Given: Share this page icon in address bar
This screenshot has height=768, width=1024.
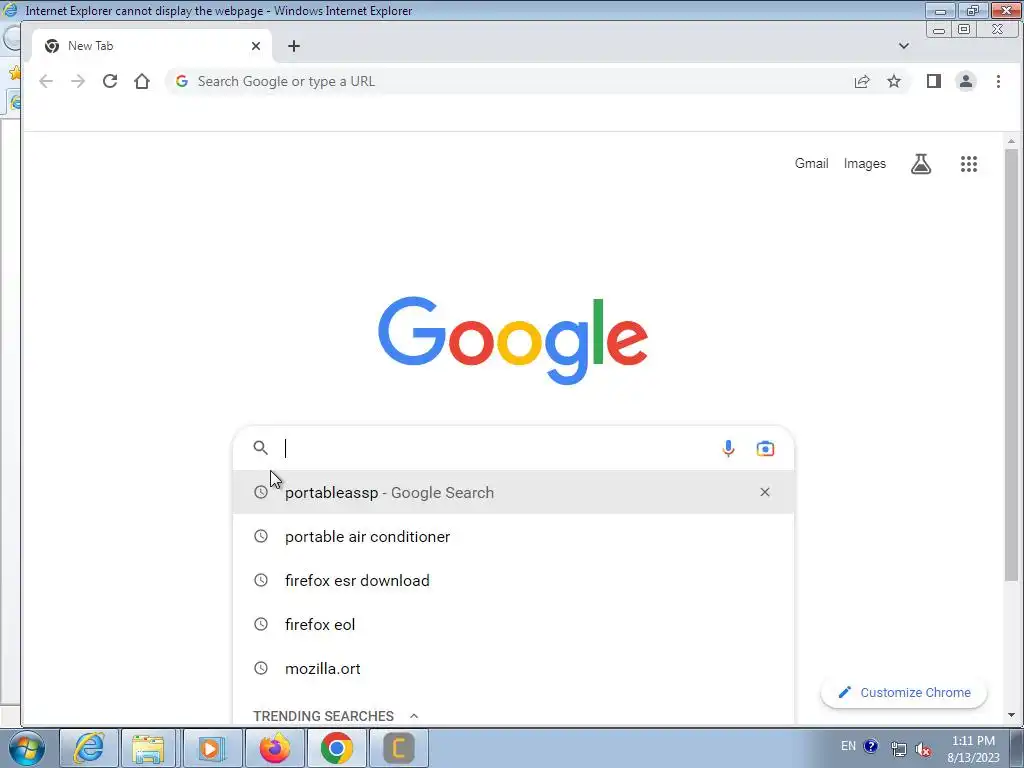Looking at the screenshot, I should coord(862,81).
